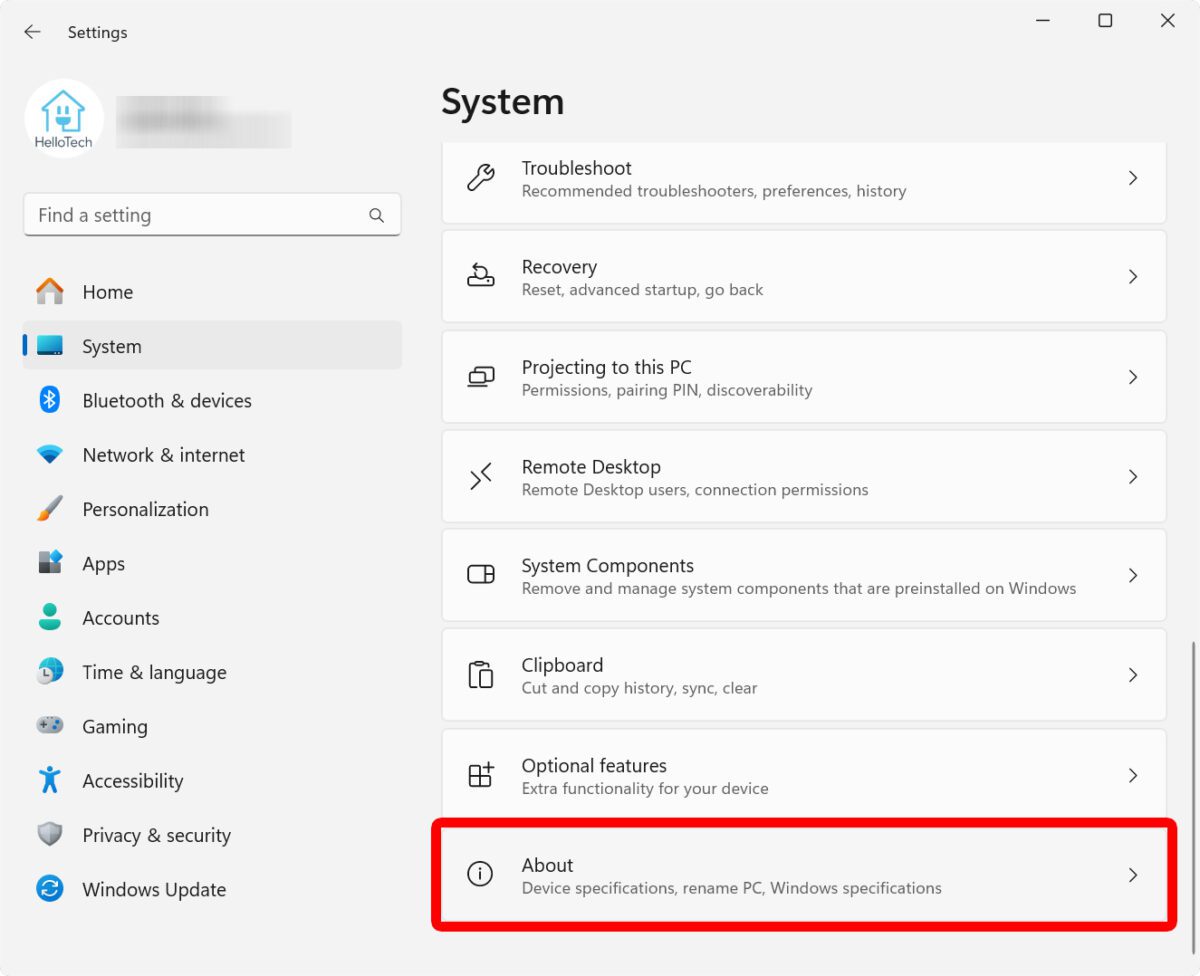The image size is (1200, 976).
Task: Open Personalization using its paintbrush icon
Action: pos(49,509)
